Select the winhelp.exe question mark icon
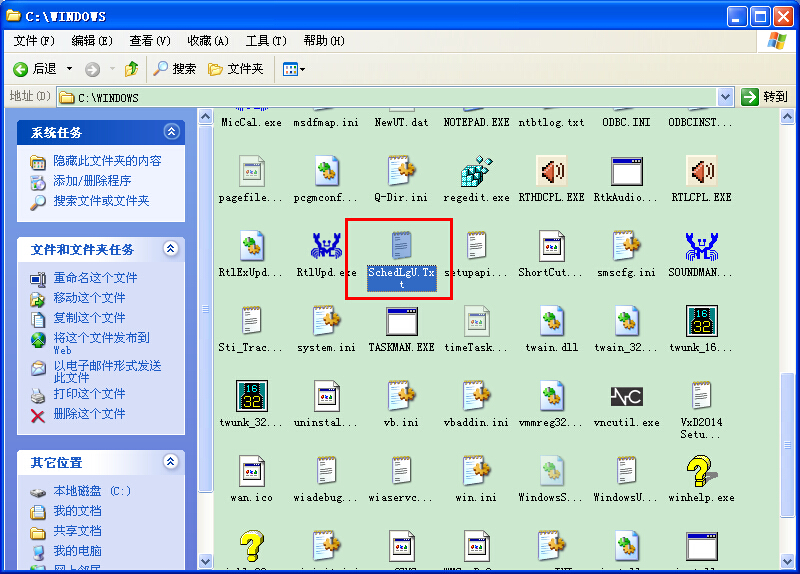Screen dimensions: 800x574 point(702,470)
